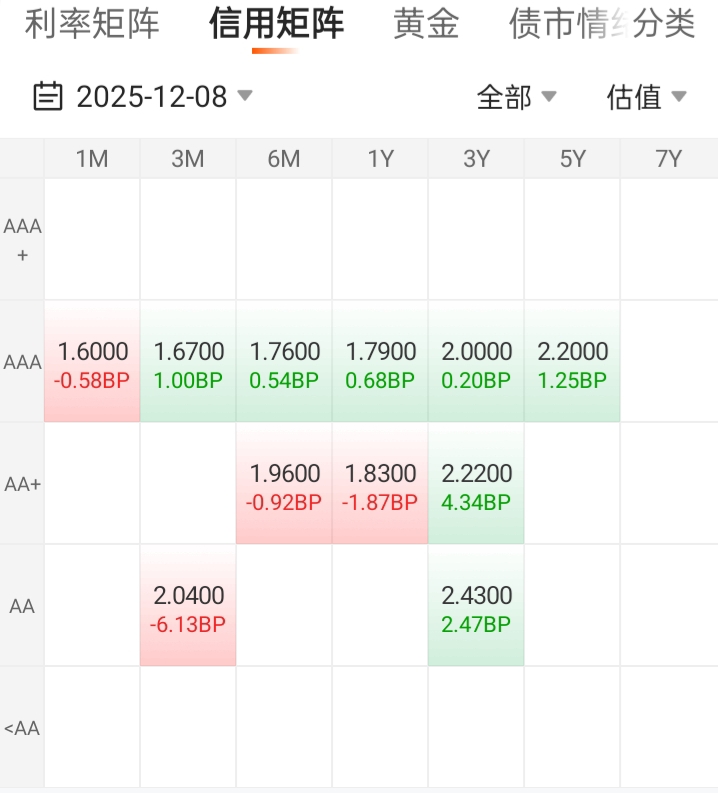Select the <AA row header
This screenshot has width=718, height=793.
point(22,728)
